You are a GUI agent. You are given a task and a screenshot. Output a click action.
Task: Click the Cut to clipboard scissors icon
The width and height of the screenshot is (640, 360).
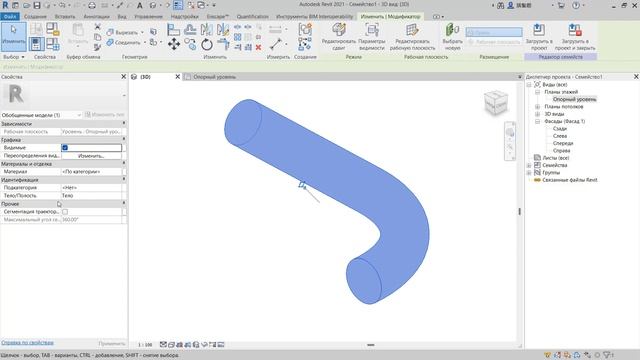[x=97, y=27]
